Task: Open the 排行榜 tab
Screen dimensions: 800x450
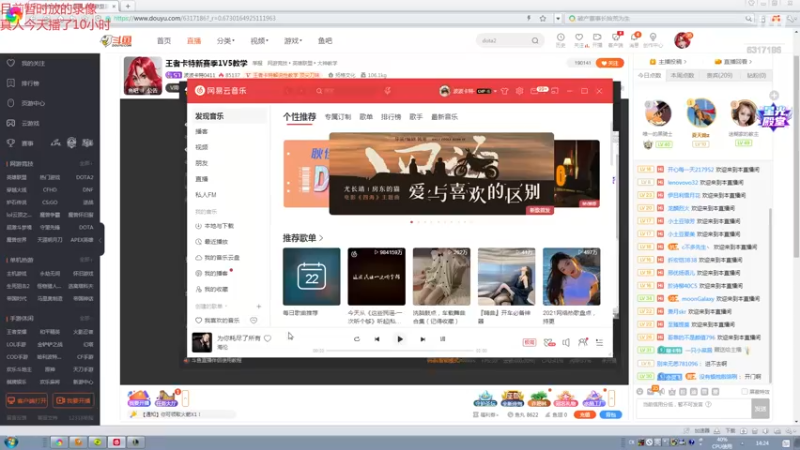Action: coord(391,117)
